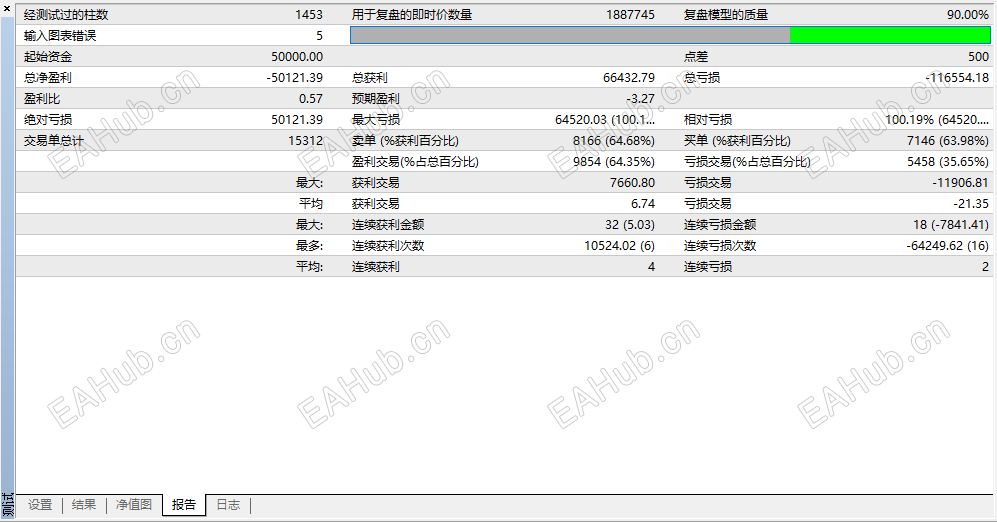The image size is (997, 523).
Task: Click the 点差 label
Action: 696,57
